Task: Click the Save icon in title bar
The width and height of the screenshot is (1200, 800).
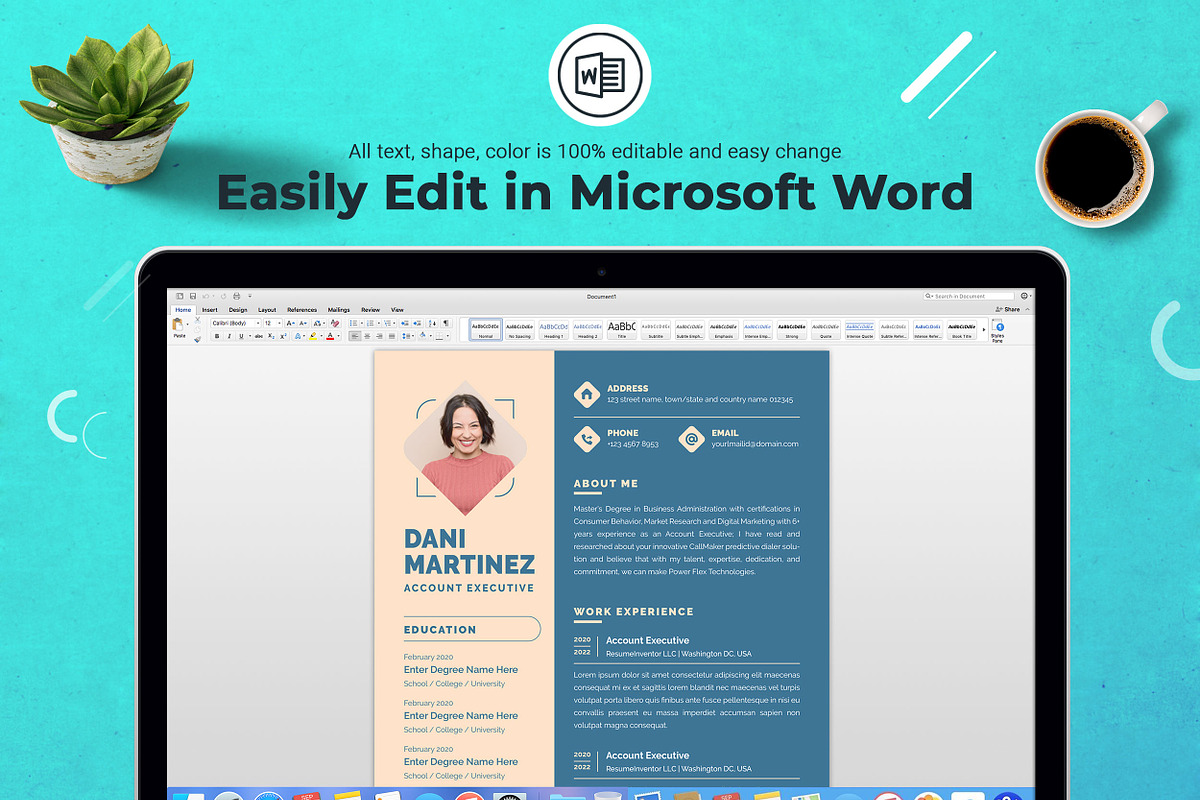Action: pyautogui.click(x=193, y=296)
